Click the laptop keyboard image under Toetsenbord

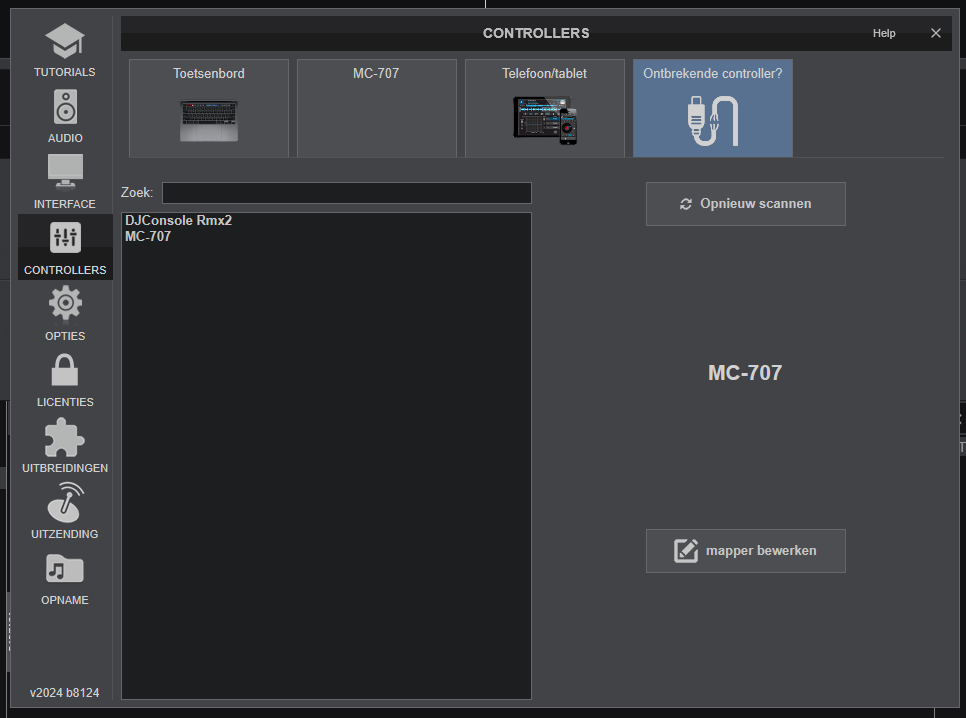(209, 121)
